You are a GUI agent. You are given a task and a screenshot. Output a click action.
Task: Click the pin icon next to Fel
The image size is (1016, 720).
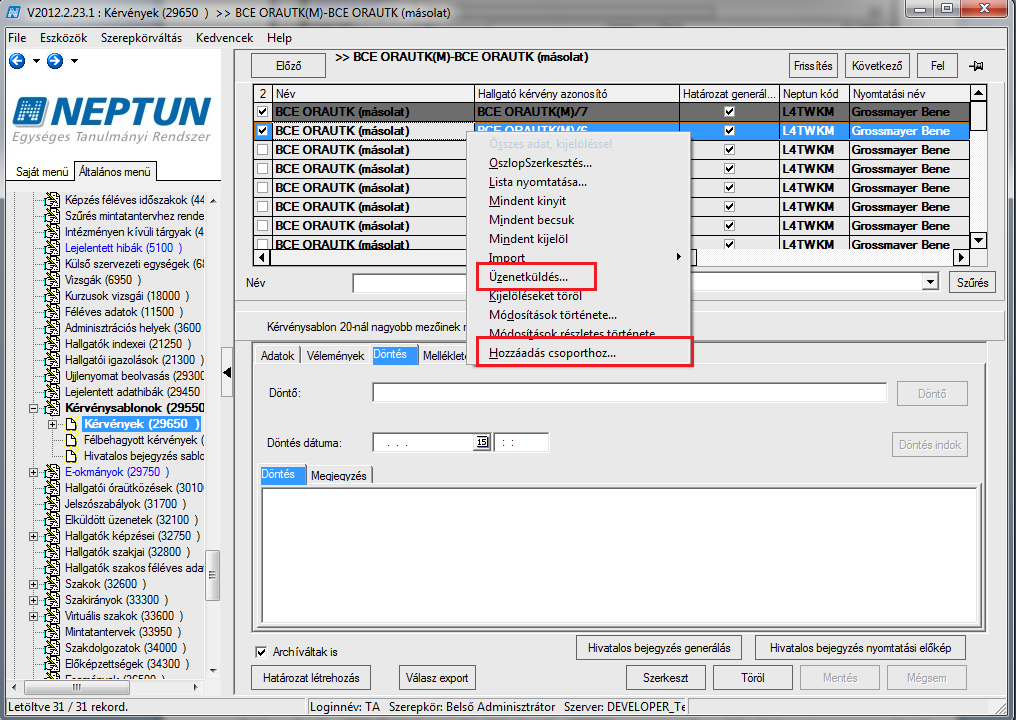[976, 65]
